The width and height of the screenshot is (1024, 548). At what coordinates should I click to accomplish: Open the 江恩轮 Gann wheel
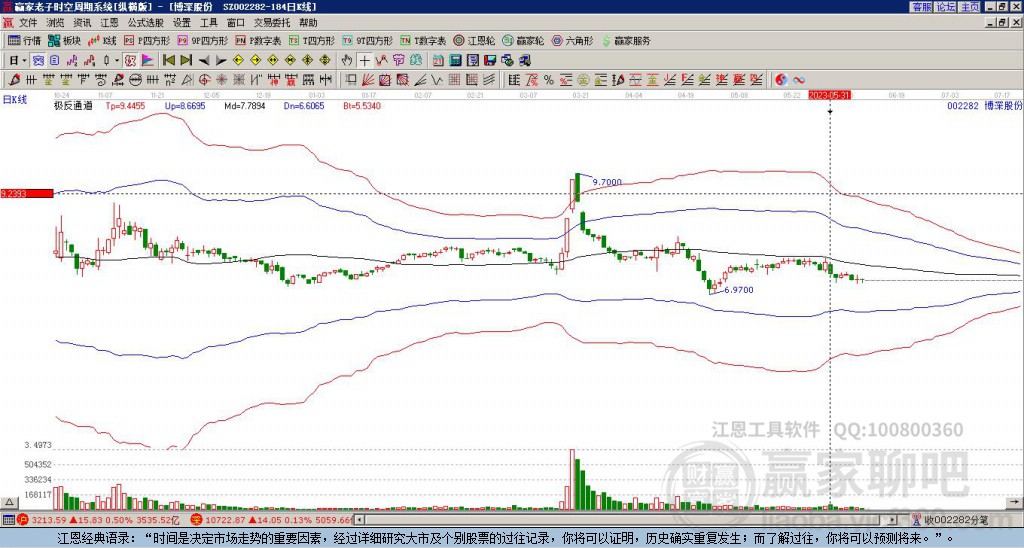474,40
